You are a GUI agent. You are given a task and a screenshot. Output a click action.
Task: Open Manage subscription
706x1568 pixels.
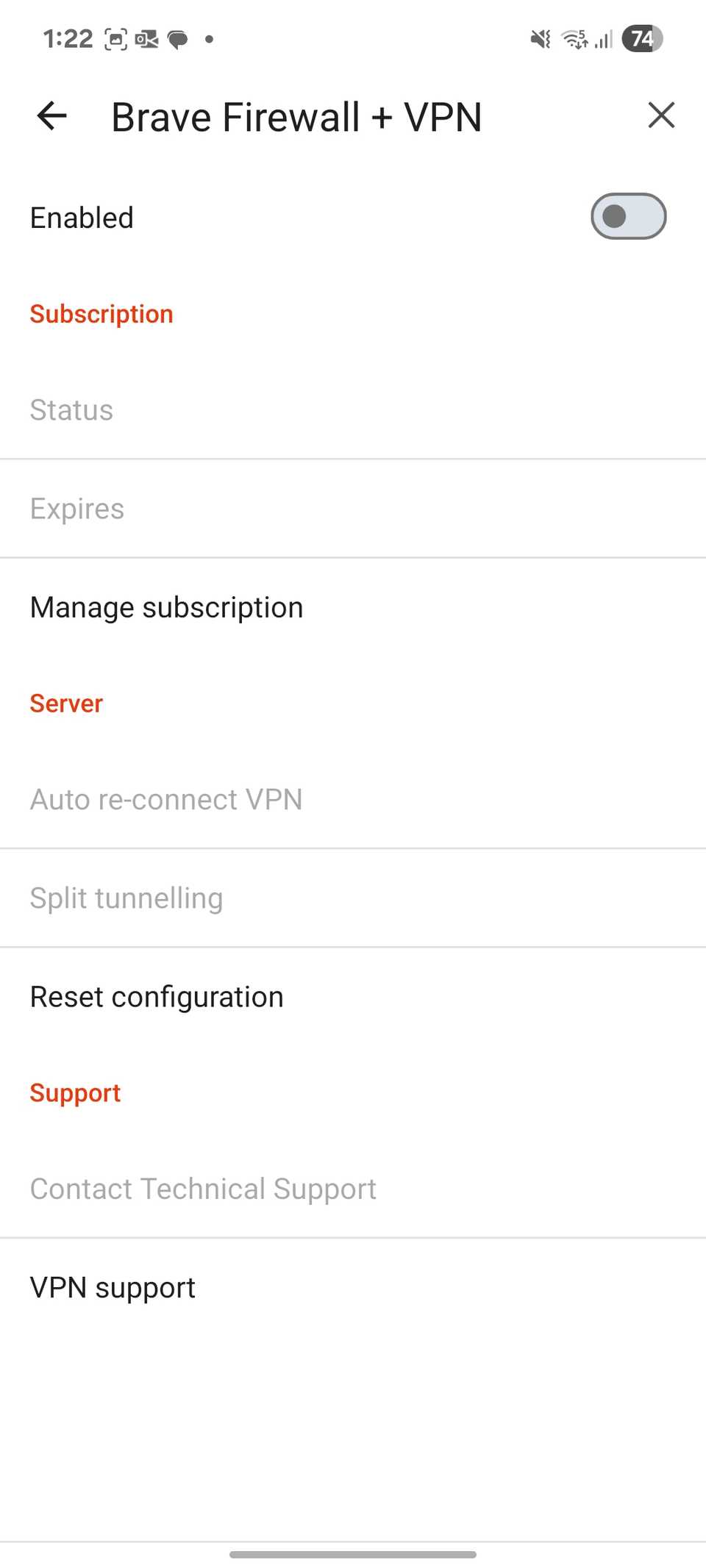pyautogui.click(x=166, y=606)
